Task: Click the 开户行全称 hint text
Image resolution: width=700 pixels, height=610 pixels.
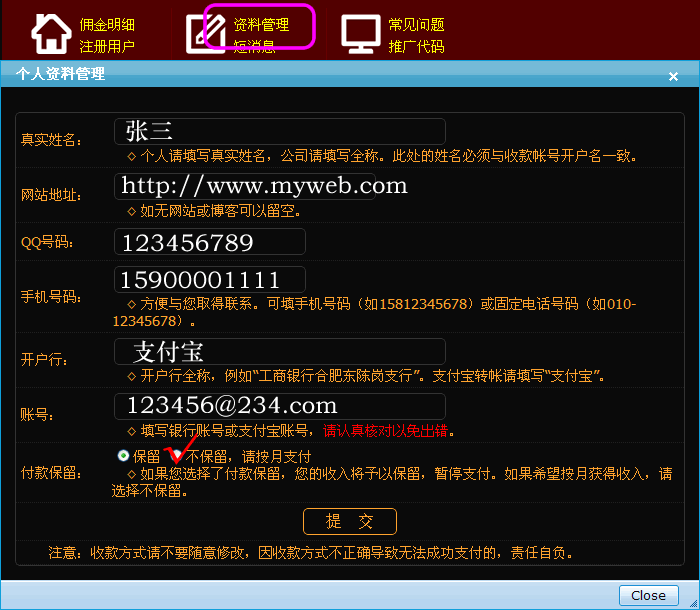Action: (x=373, y=376)
